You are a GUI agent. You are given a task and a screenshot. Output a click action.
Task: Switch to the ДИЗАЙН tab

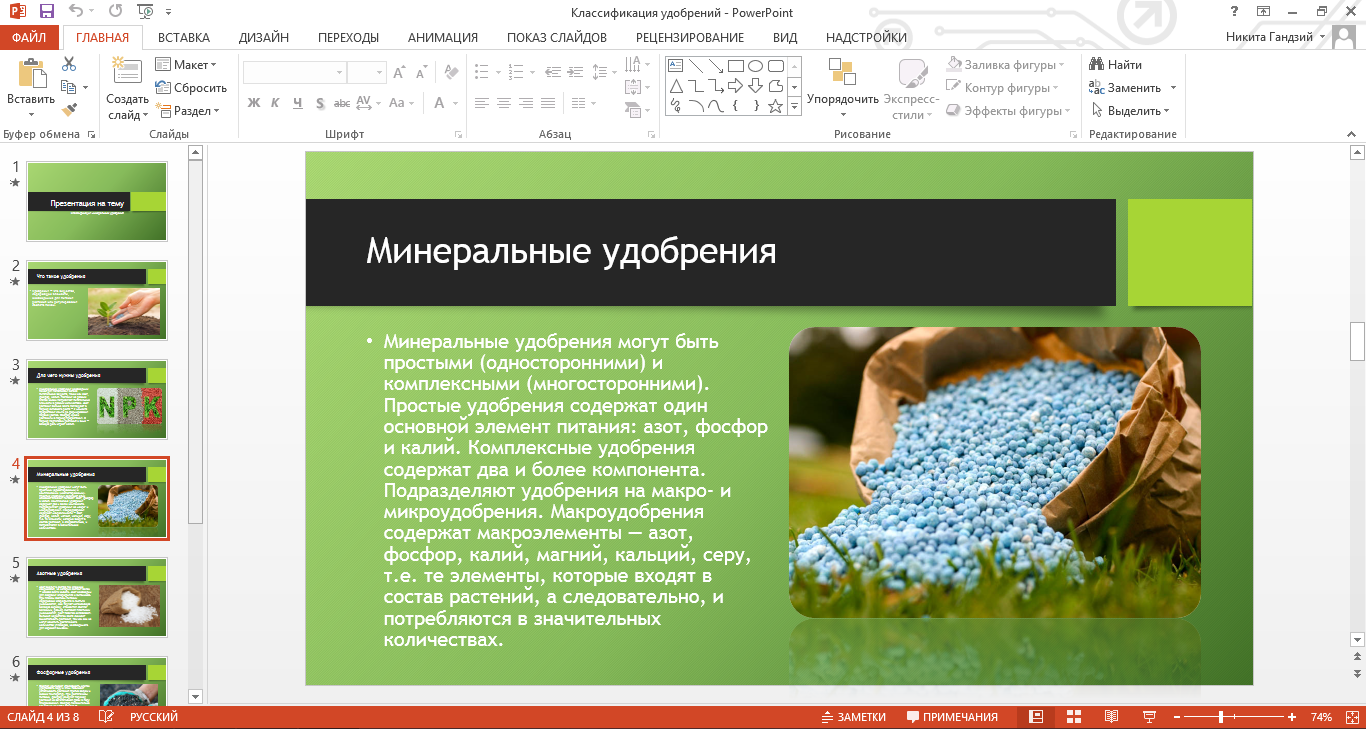coord(264,38)
